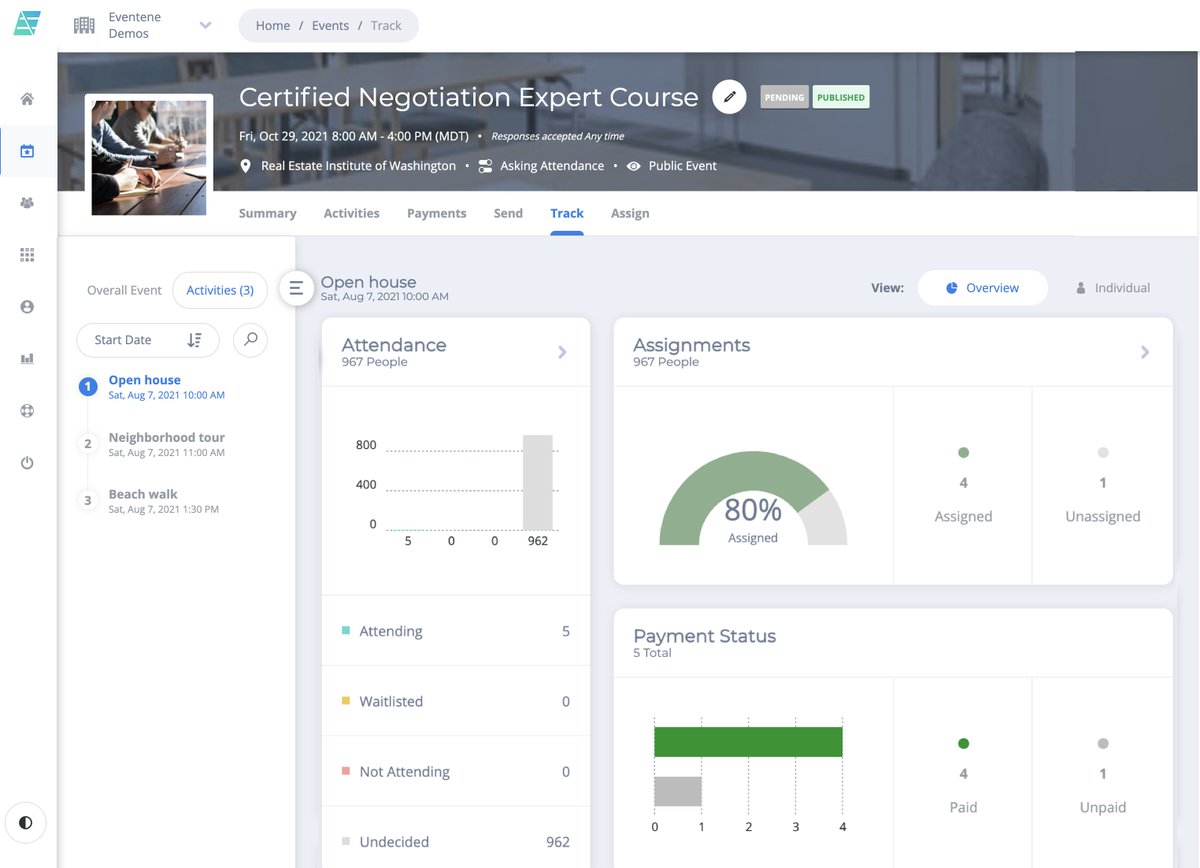Click the green Paid bar
The image size is (1200, 868).
click(748, 742)
